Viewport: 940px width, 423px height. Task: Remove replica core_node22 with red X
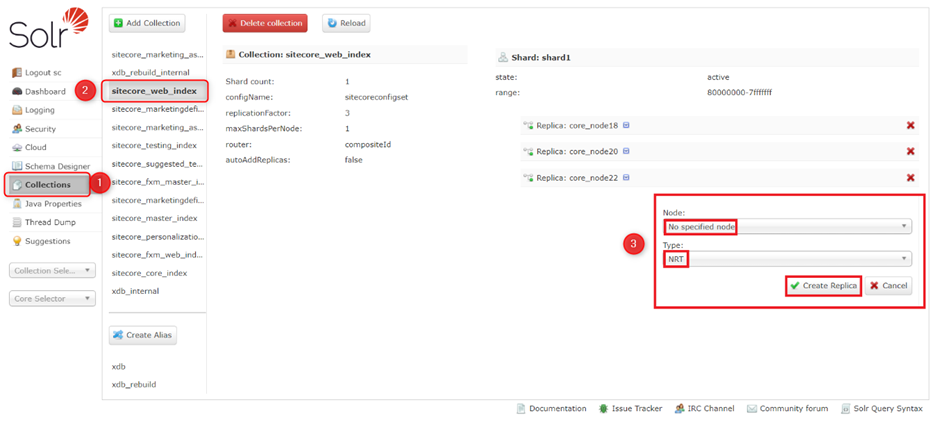910,178
